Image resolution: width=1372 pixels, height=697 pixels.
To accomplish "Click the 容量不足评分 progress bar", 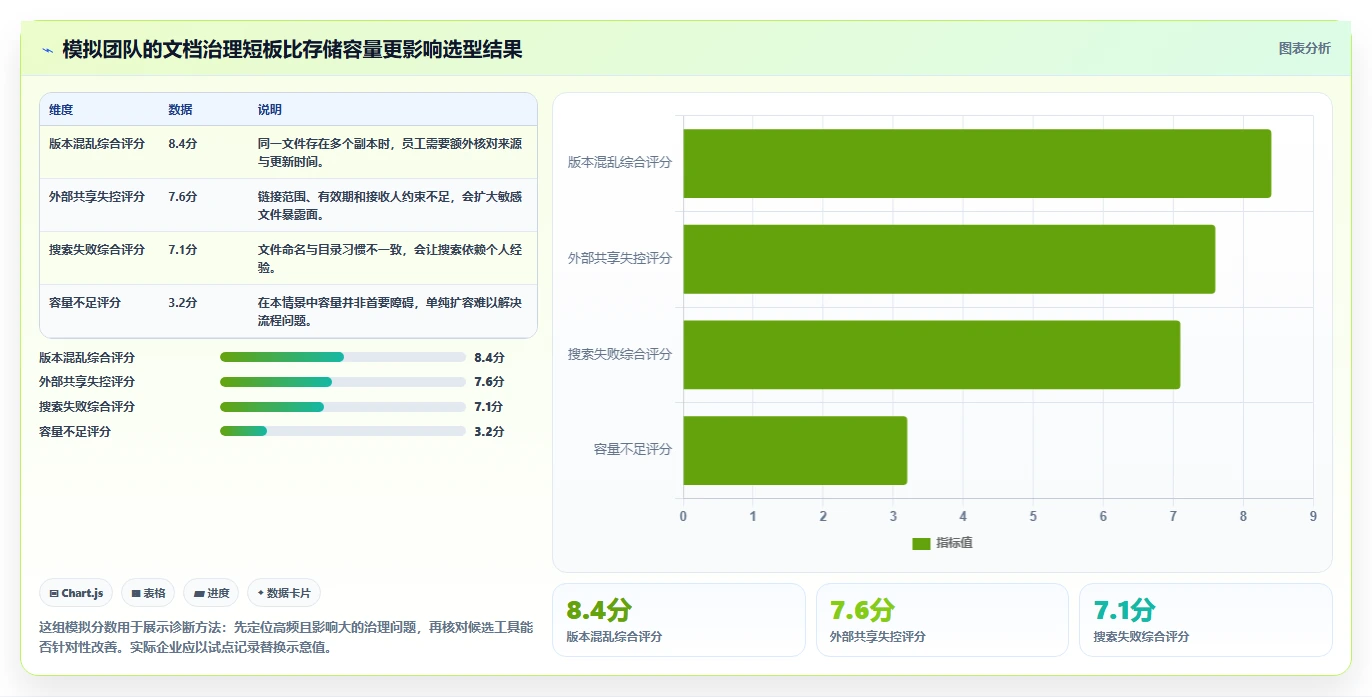I will [x=343, y=431].
